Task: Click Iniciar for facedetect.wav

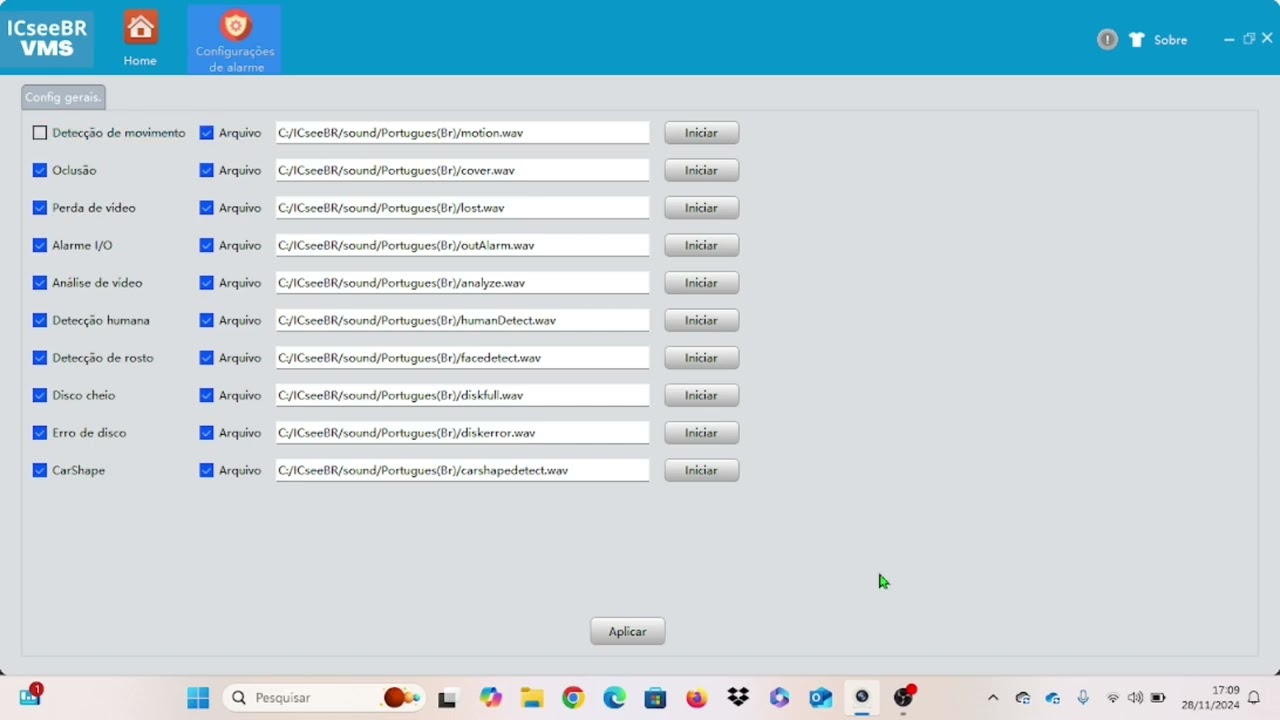Action: pos(701,358)
